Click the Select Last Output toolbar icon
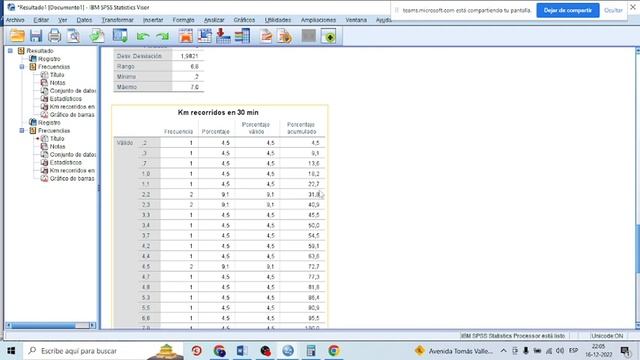Image resolution: width=640 pixels, height=360 pixels. tap(266, 36)
